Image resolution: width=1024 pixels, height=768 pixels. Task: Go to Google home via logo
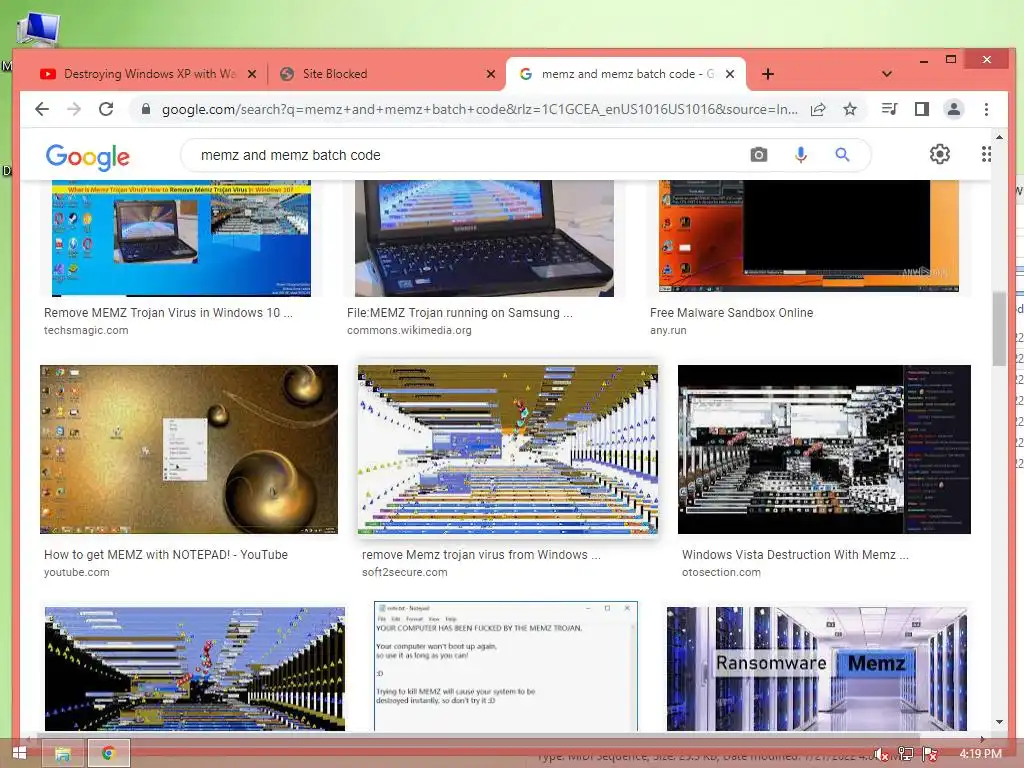[x=88, y=157]
